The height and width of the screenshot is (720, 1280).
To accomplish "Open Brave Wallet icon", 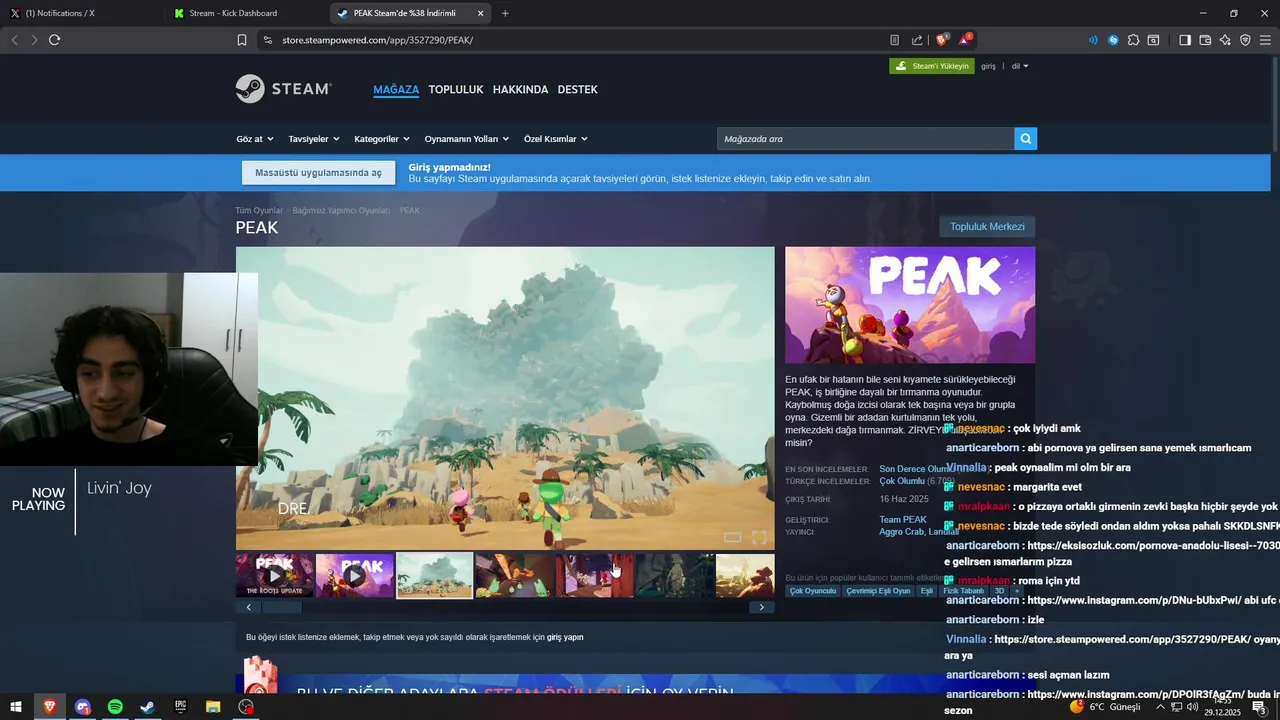I will [x=1205, y=40].
